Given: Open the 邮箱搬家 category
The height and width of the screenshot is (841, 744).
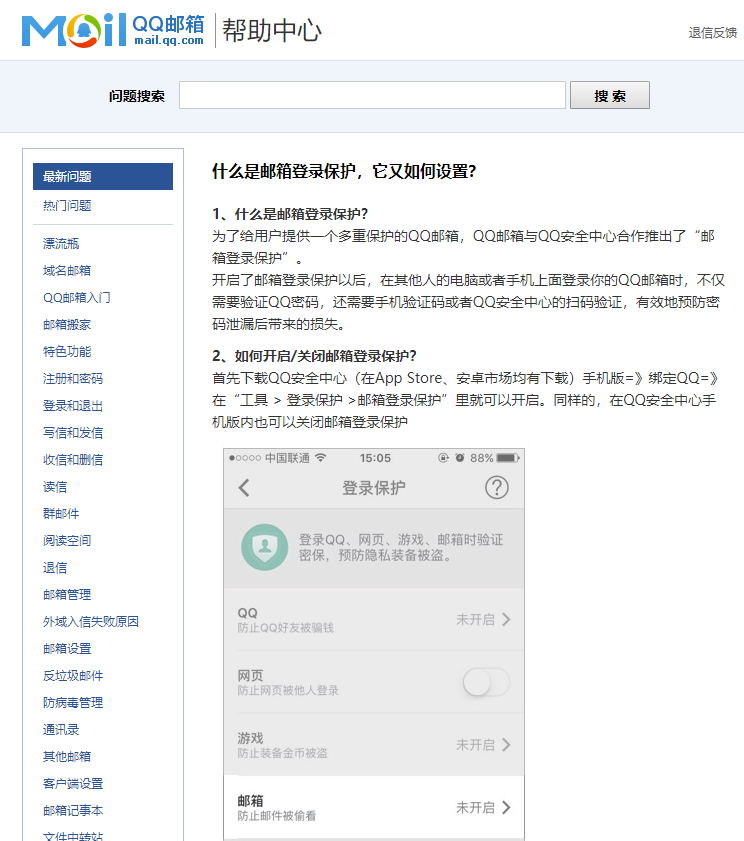Looking at the screenshot, I should pyautogui.click(x=67, y=324).
